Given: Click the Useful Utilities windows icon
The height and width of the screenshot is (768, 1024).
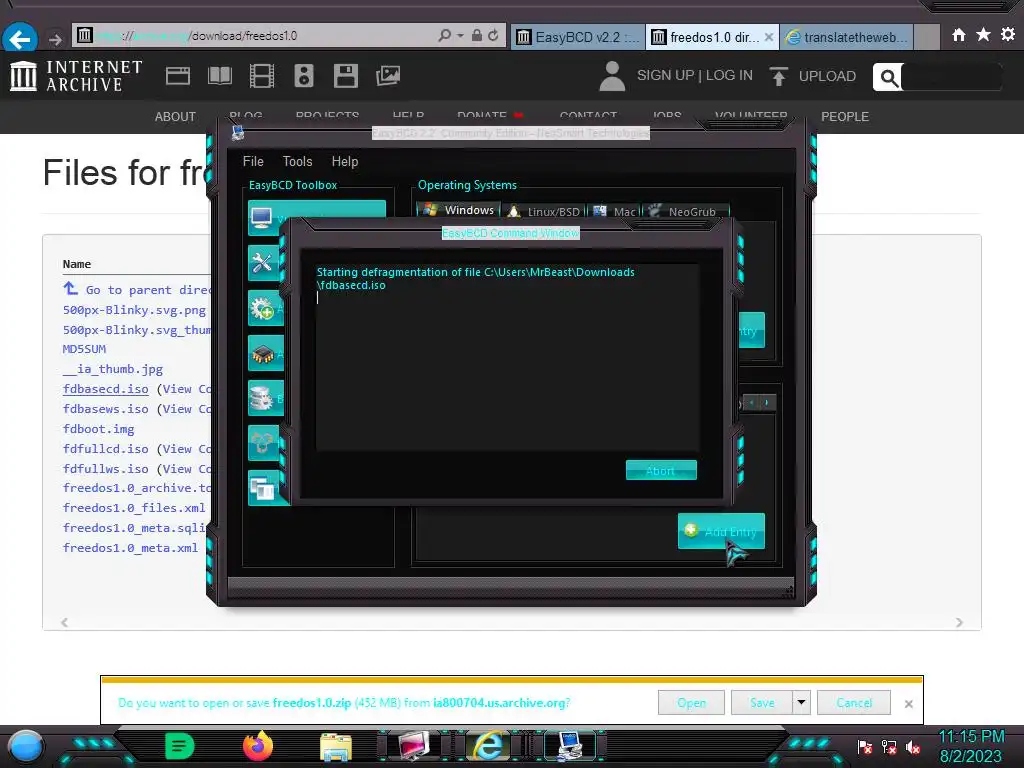Looking at the screenshot, I should click(x=263, y=488).
